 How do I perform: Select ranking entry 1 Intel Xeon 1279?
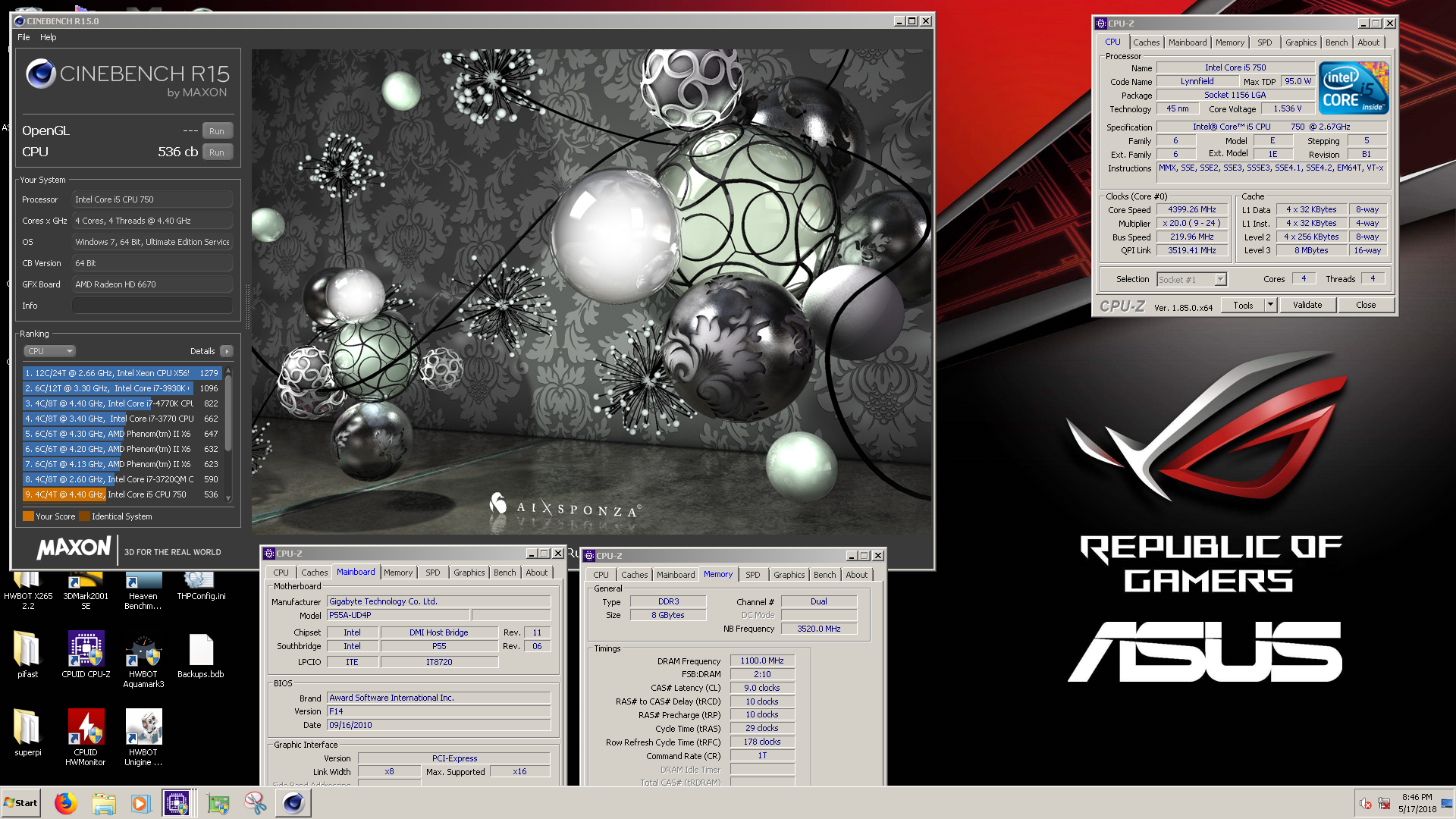pyautogui.click(x=121, y=373)
